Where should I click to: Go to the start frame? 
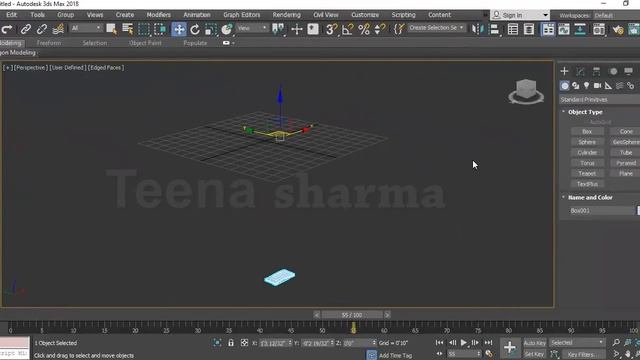(439, 343)
